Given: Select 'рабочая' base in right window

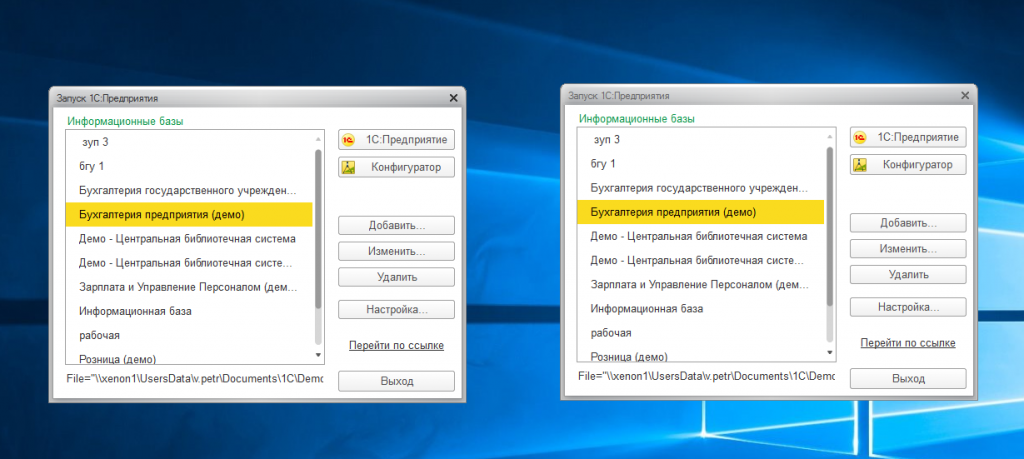Looking at the screenshot, I should [x=701, y=333].
